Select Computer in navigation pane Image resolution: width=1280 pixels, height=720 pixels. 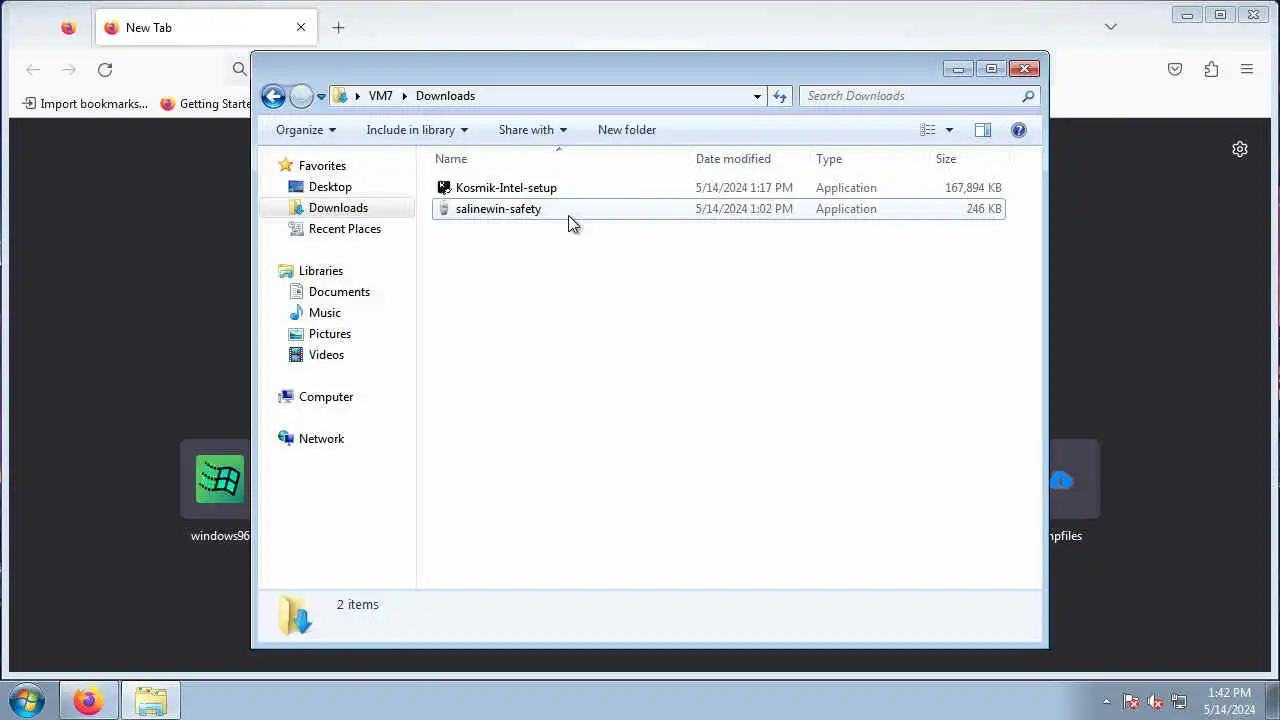[x=325, y=397]
